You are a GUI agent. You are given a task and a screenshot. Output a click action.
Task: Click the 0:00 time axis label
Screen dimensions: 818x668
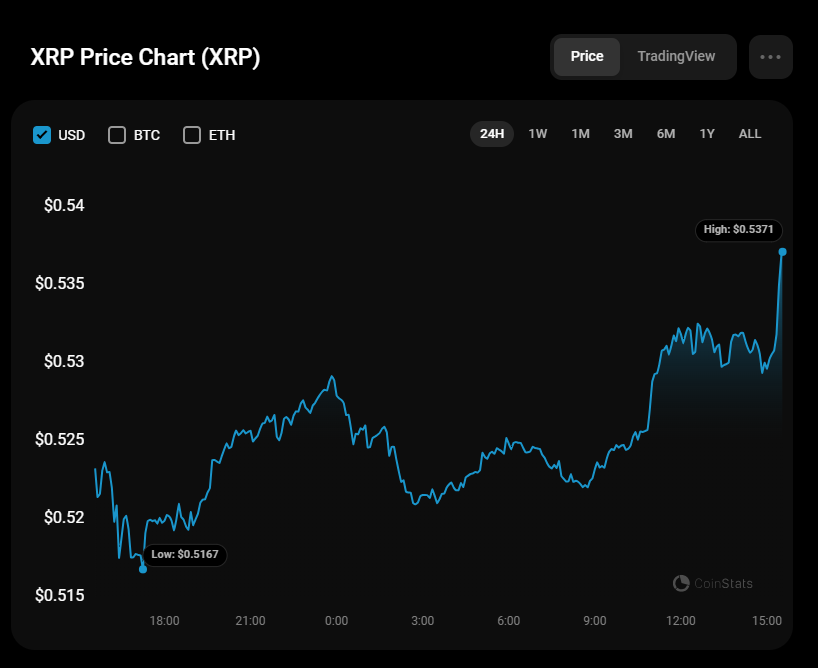click(x=337, y=621)
